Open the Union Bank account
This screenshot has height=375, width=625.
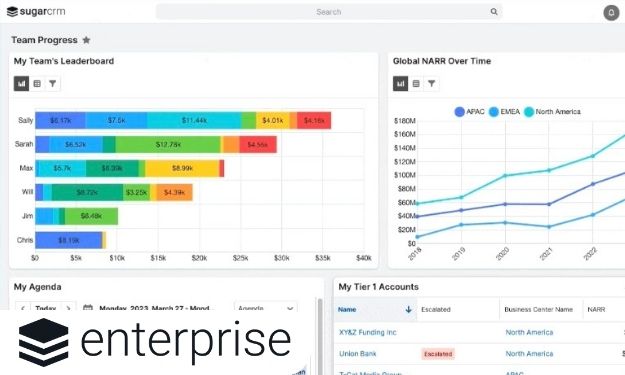pyautogui.click(x=358, y=353)
